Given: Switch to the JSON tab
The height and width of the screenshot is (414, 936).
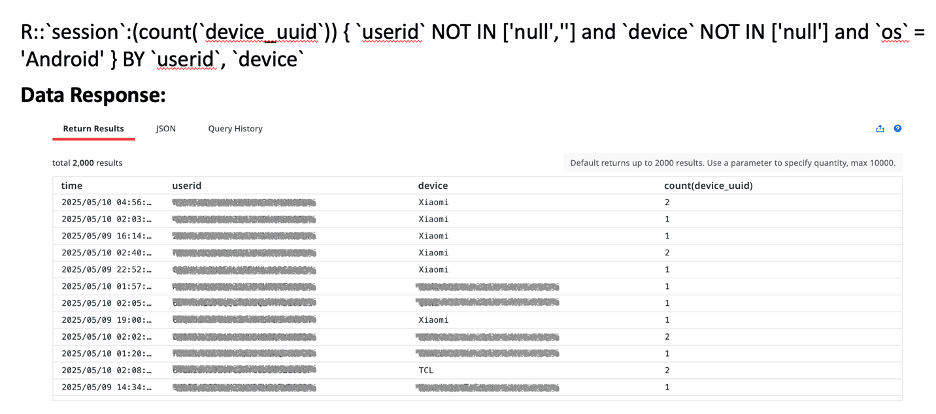Looking at the screenshot, I should pyautogui.click(x=166, y=128).
